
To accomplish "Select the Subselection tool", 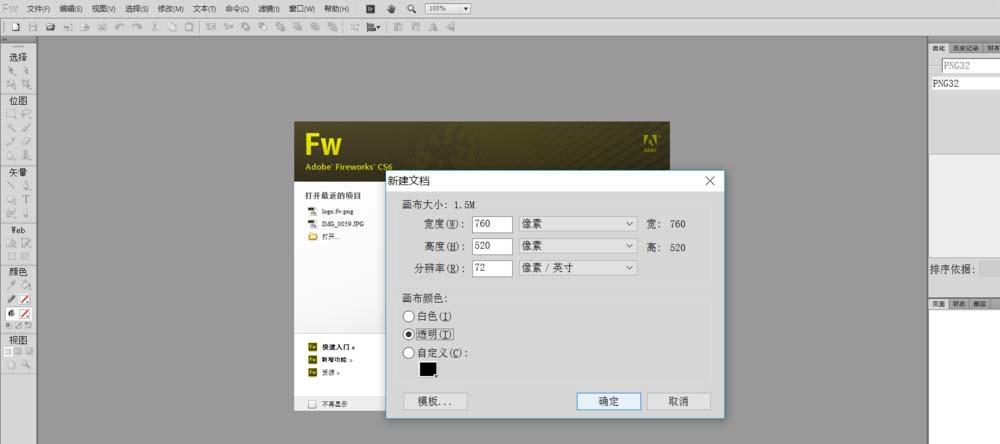I will coord(26,71).
